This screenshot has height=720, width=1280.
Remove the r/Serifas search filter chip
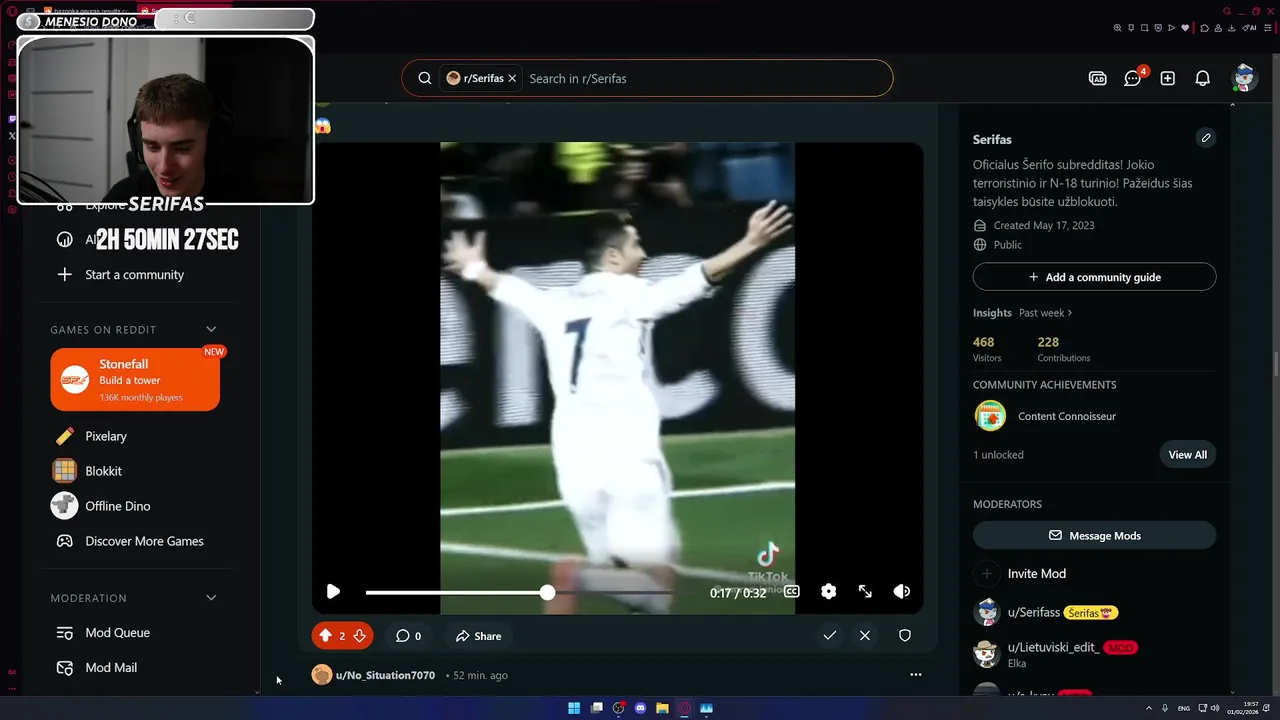point(512,78)
